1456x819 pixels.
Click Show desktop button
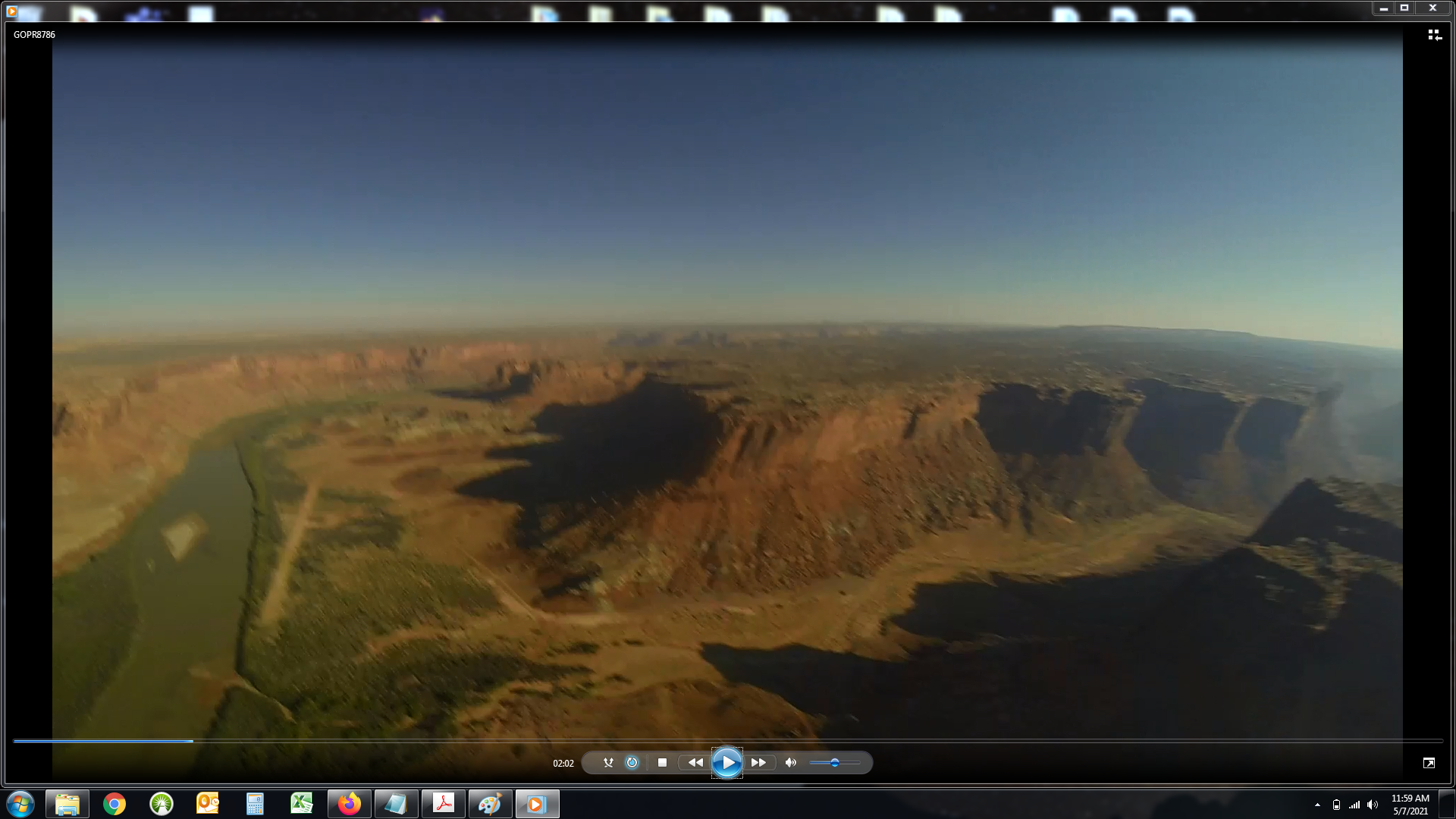click(x=1448, y=804)
